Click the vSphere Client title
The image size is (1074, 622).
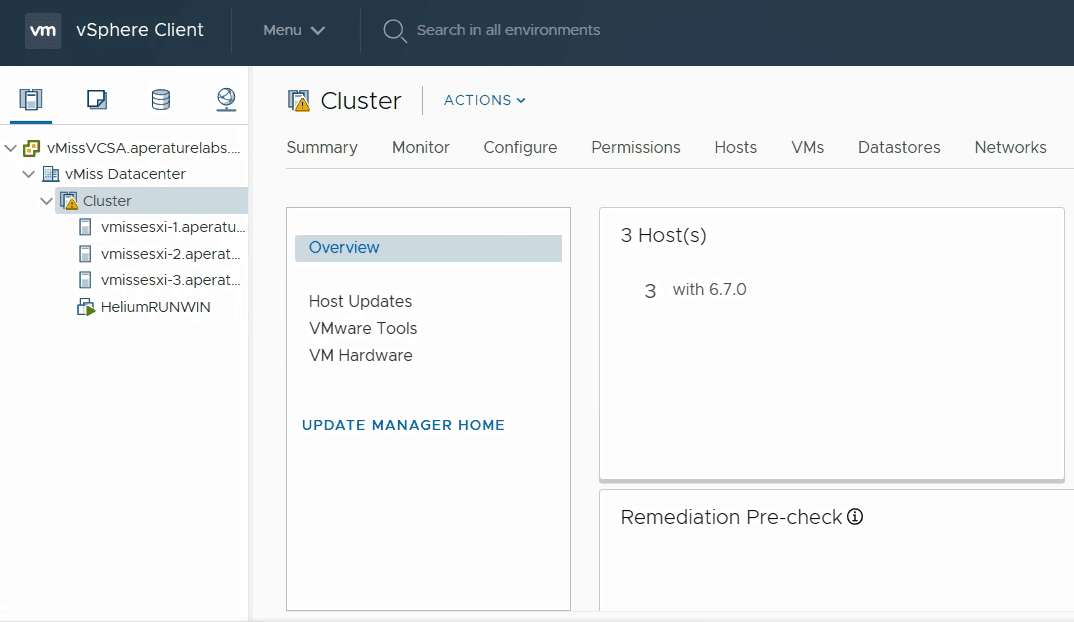point(140,30)
